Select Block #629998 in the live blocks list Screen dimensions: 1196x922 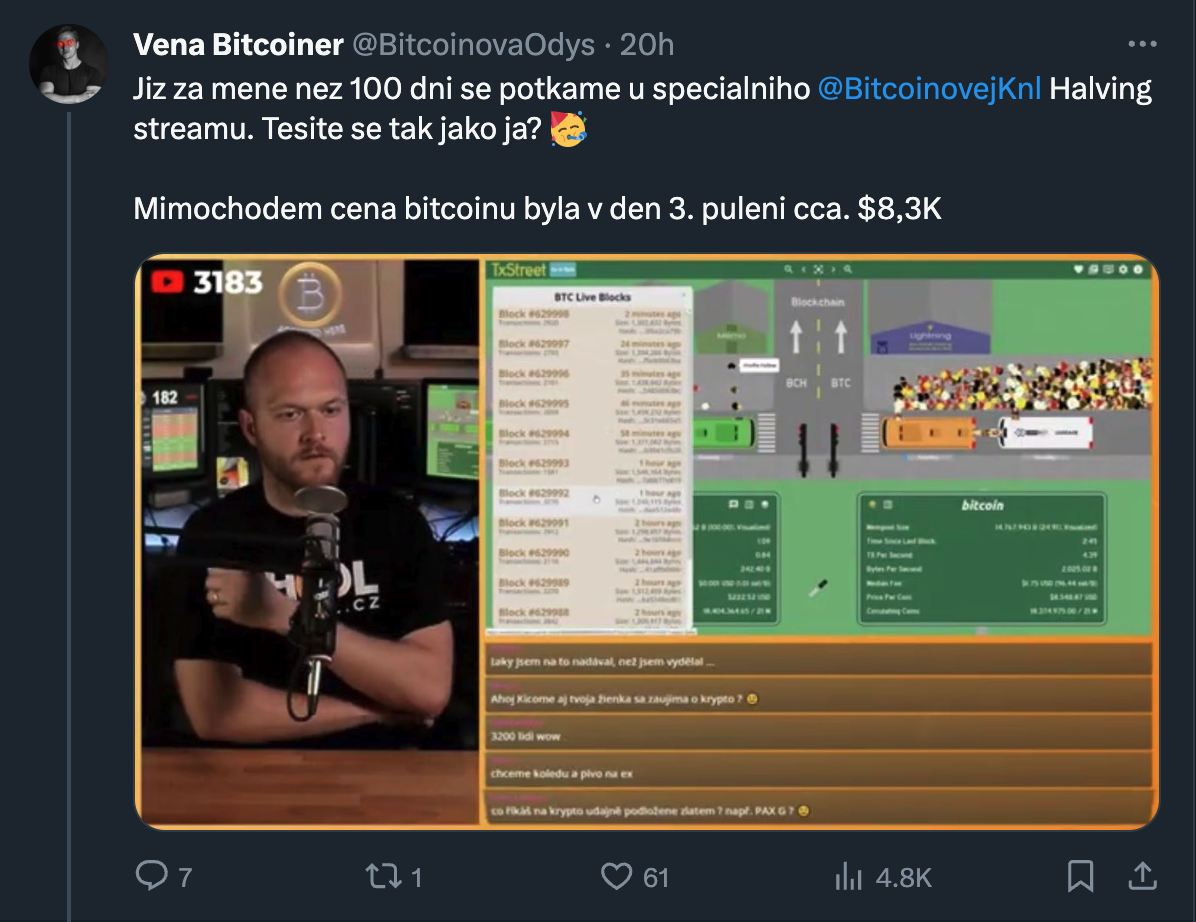tap(592, 318)
